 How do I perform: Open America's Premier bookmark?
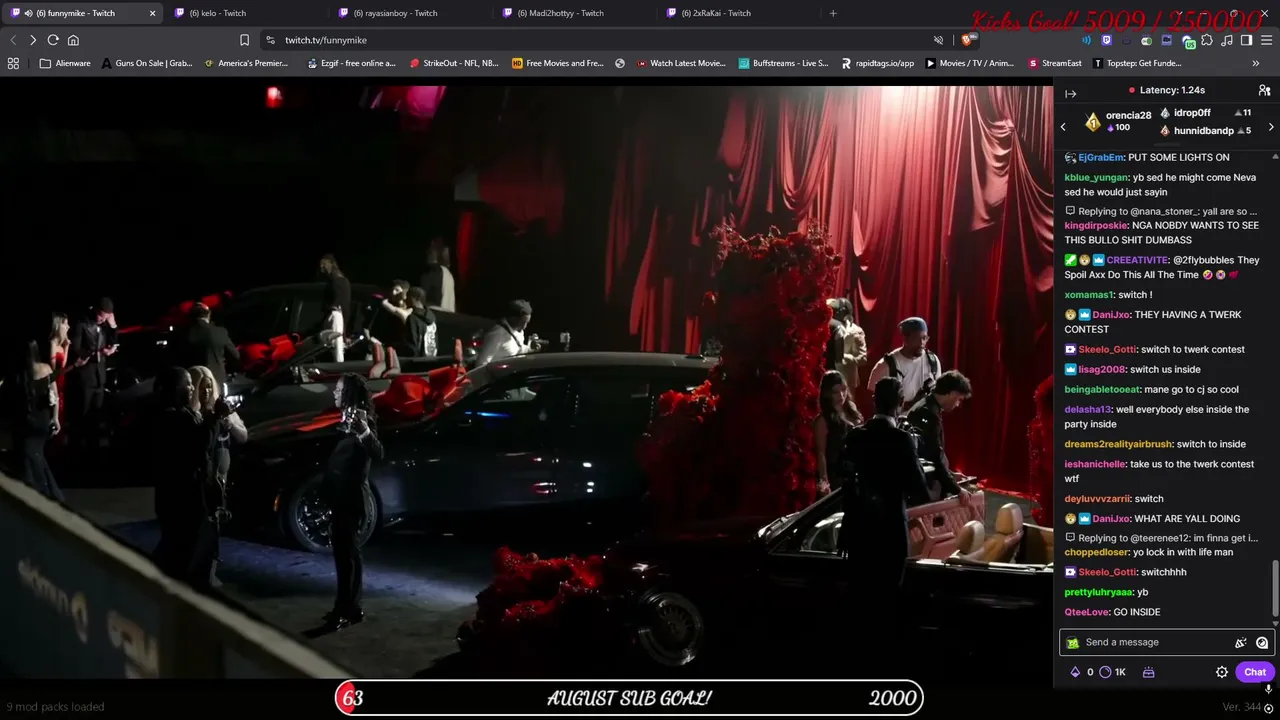click(246, 63)
